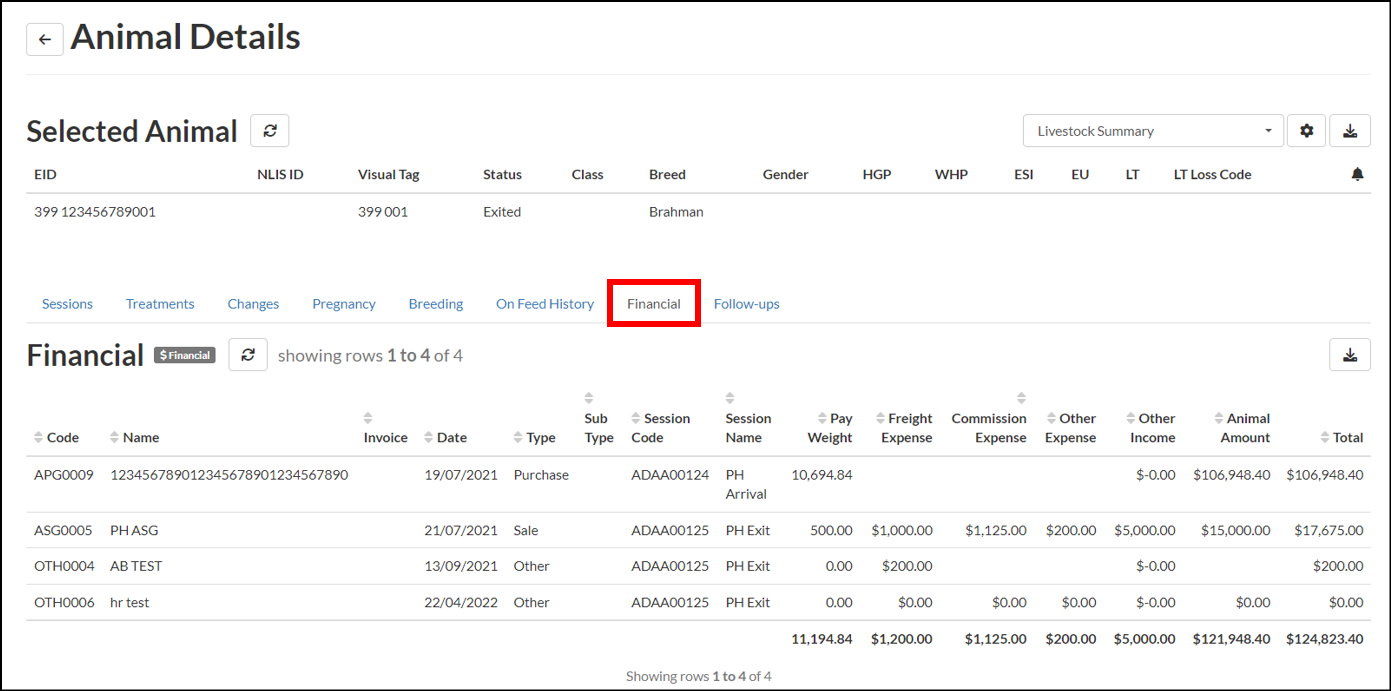The image size is (1391, 691).
Task: Select the Financial tab
Action: pos(654,304)
